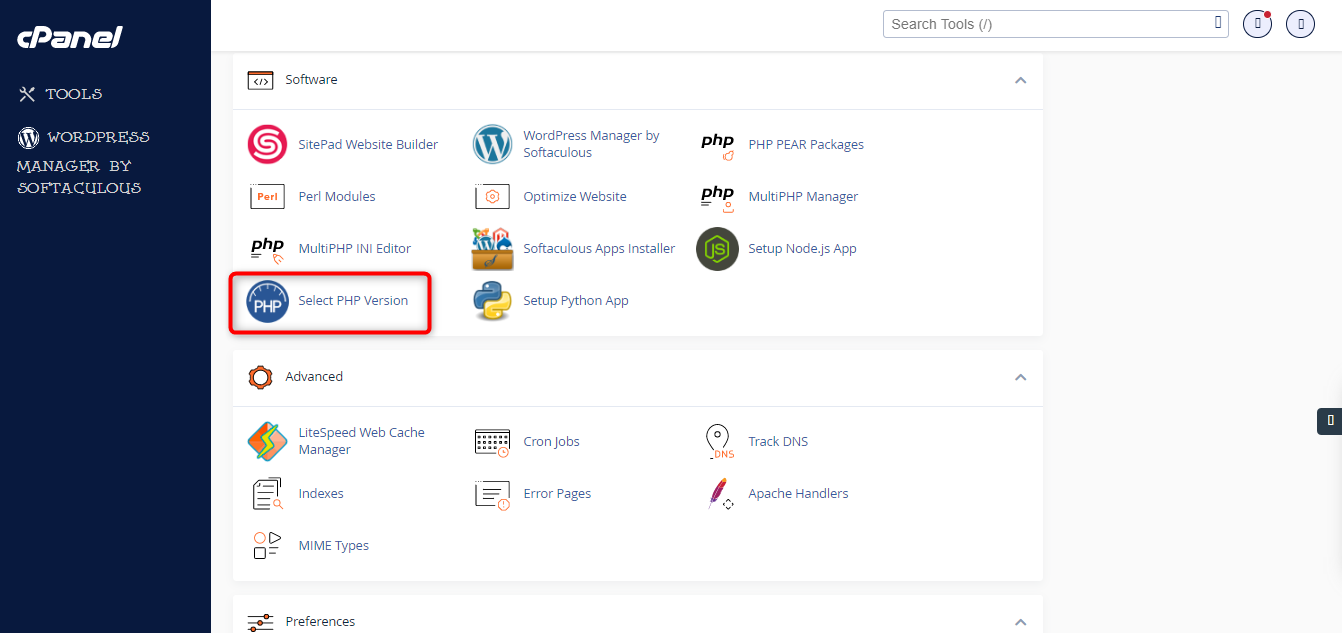Open SitePad Website Builder link
The image size is (1342, 633).
click(x=368, y=145)
